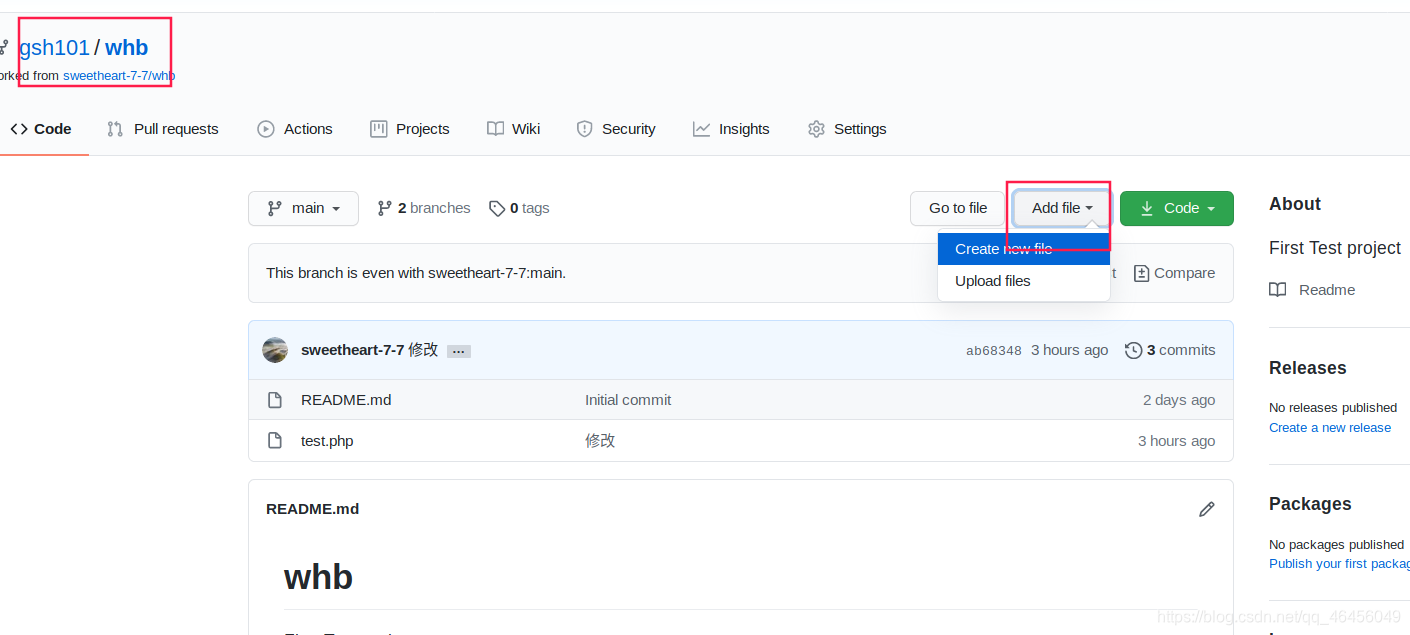Open the forked-from sweetheart-7-7/whb link
Viewport: 1410px width, 635px height.
click(119, 75)
